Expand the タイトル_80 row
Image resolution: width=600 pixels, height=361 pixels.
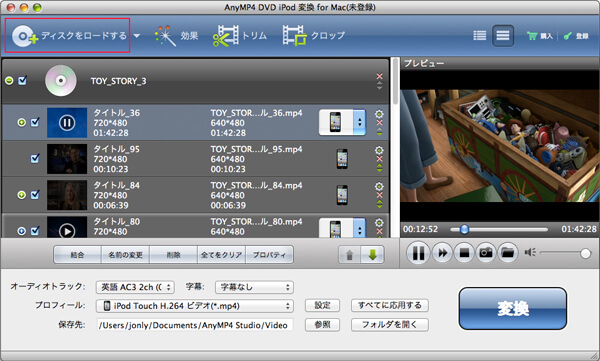pyautogui.click(x=21, y=231)
